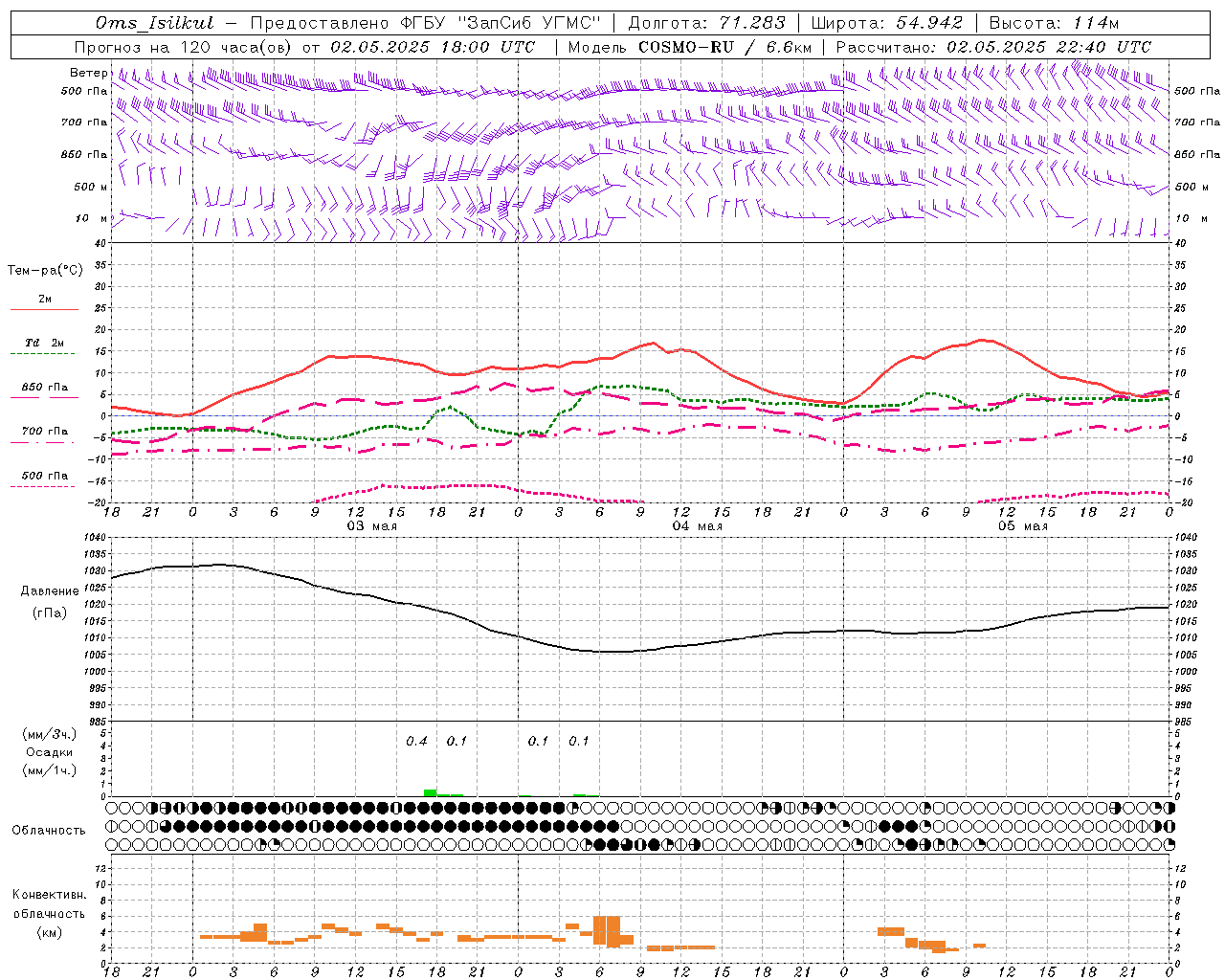Click the tallest green precipitation bar
Image resolution: width=1225 pixels, height=980 pixels.
tap(431, 792)
